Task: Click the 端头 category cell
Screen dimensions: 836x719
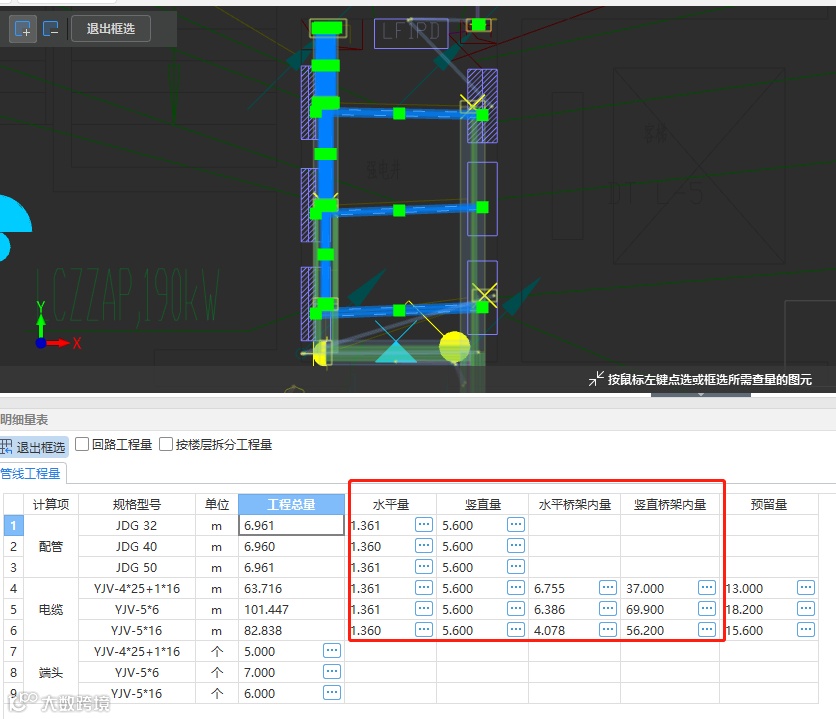Action: coord(51,673)
